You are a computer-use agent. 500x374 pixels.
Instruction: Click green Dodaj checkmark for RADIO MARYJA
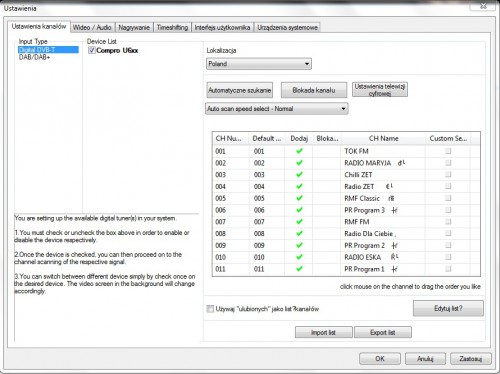[299, 163]
